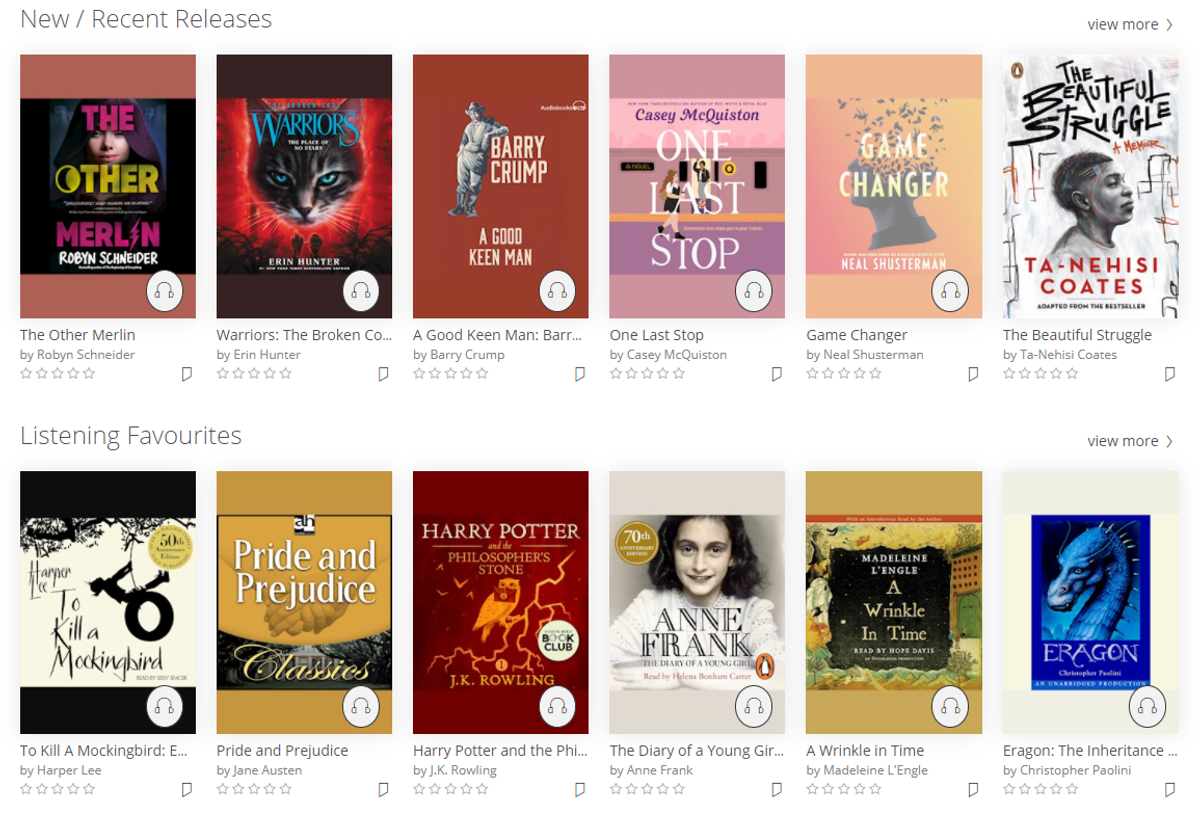Toggle wishlist bookmark for Harry Potter title

[580, 790]
